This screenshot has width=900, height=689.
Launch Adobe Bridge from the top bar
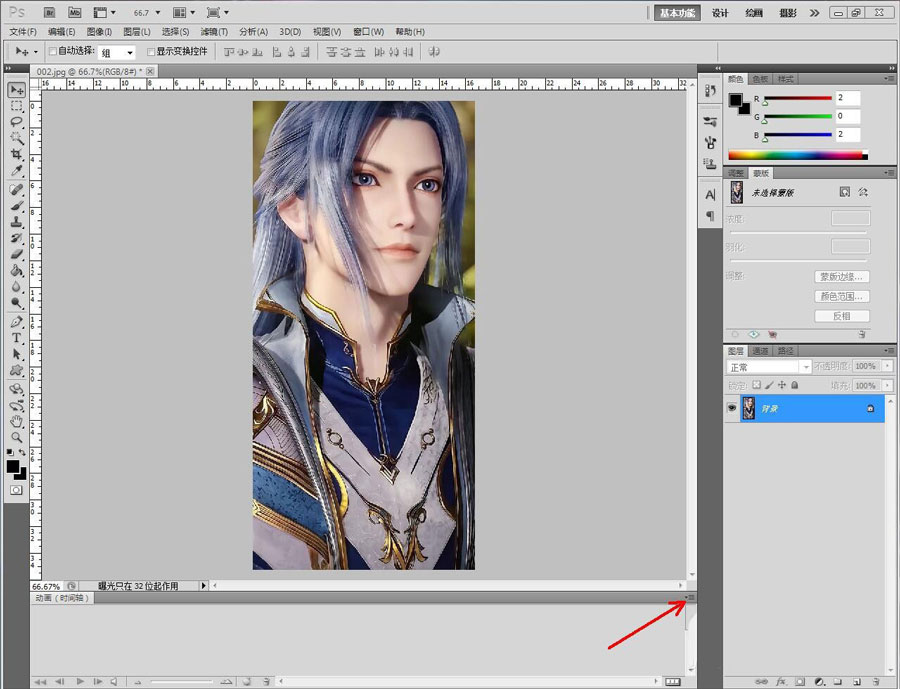[x=50, y=13]
